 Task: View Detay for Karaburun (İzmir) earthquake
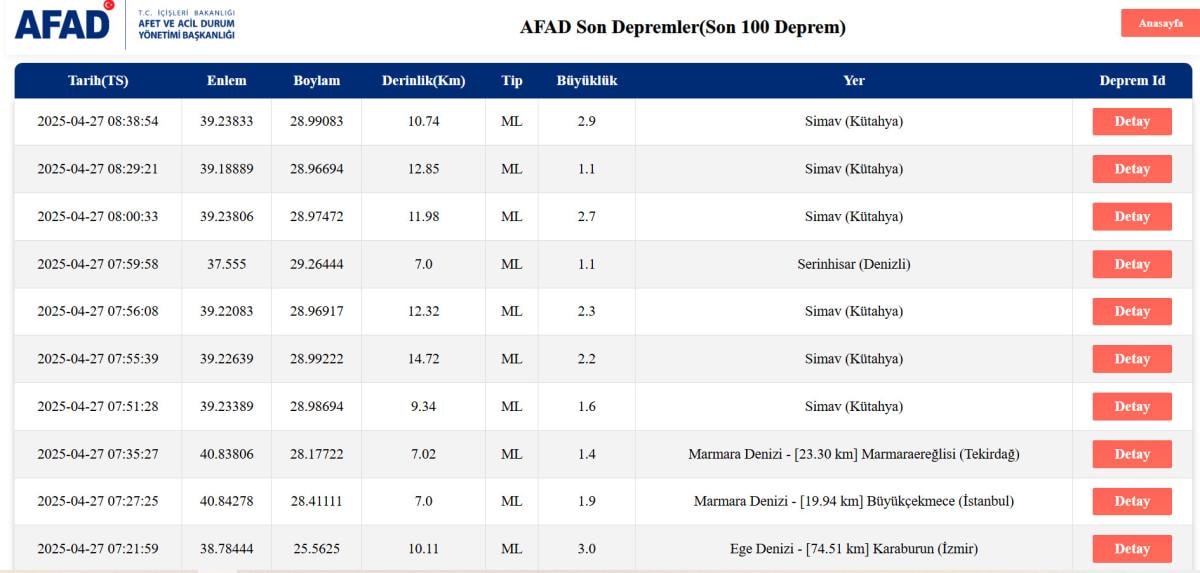click(1131, 549)
